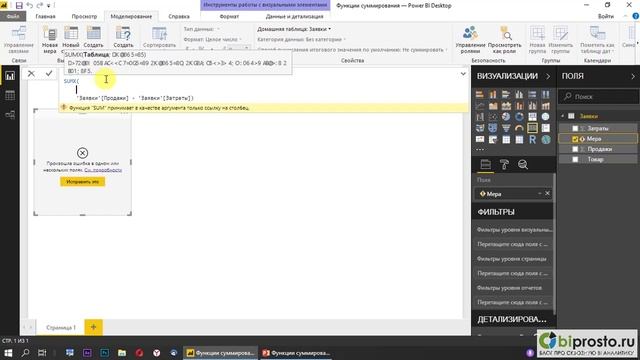This screenshot has width=640, height=360.
Task: Expand the formula bar with the chevron
Action: click(463, 74)
